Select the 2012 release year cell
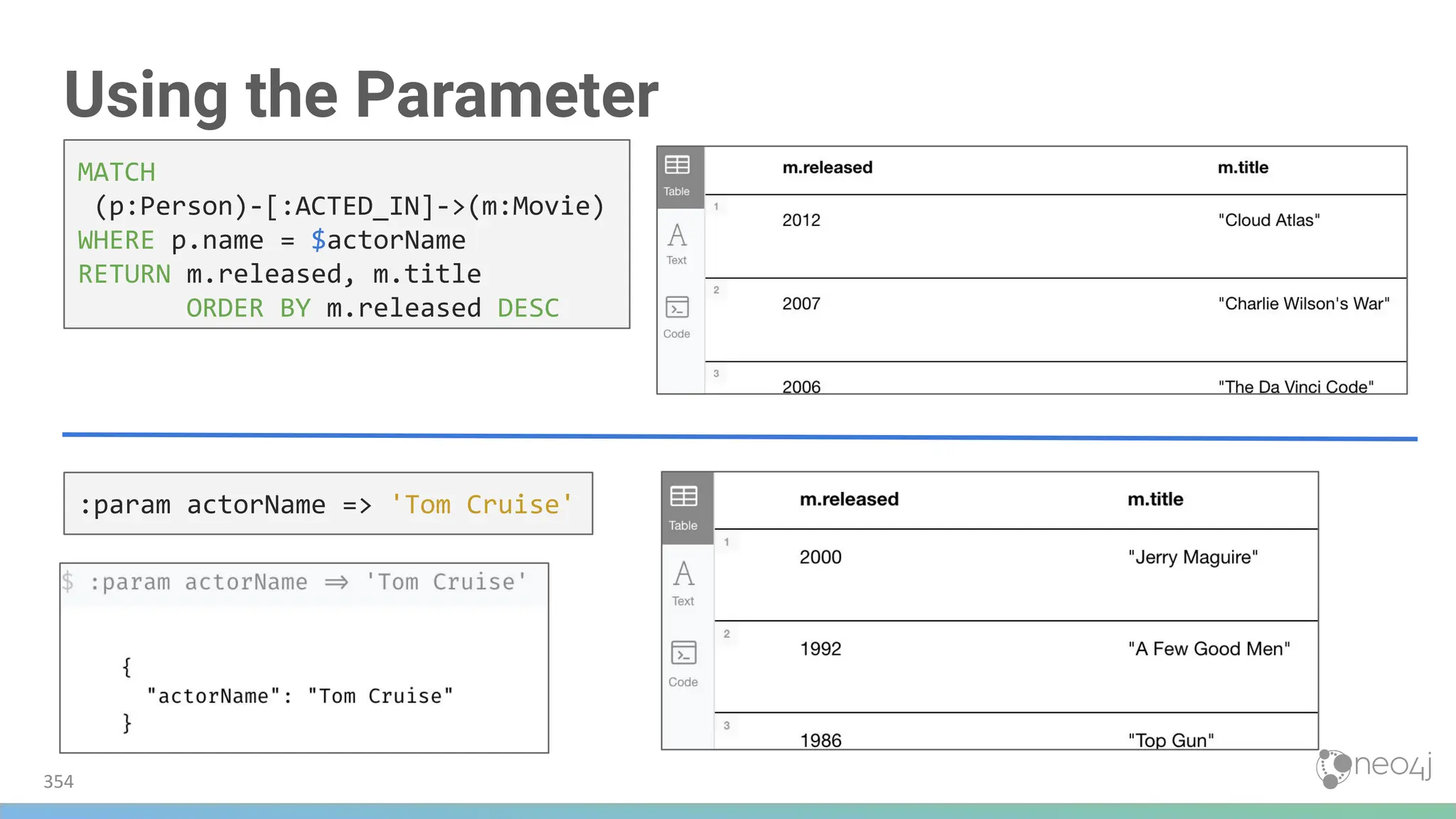 (801, 220)
